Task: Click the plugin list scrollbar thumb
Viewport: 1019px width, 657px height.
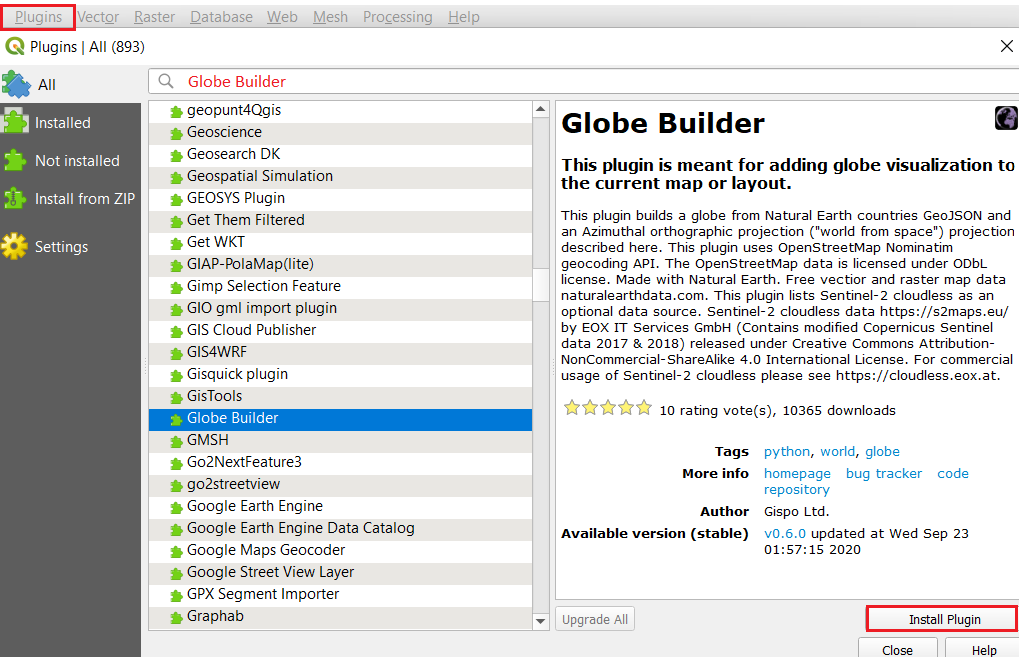Action: point(541,285)
